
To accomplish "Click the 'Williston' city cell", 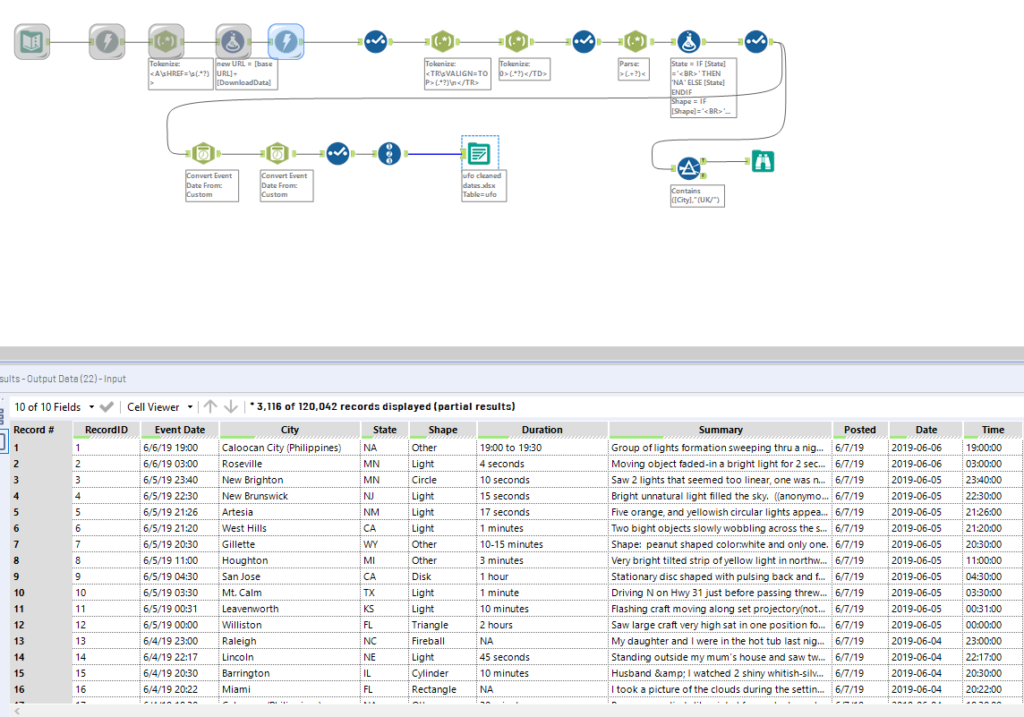I will tap(290, 625).
